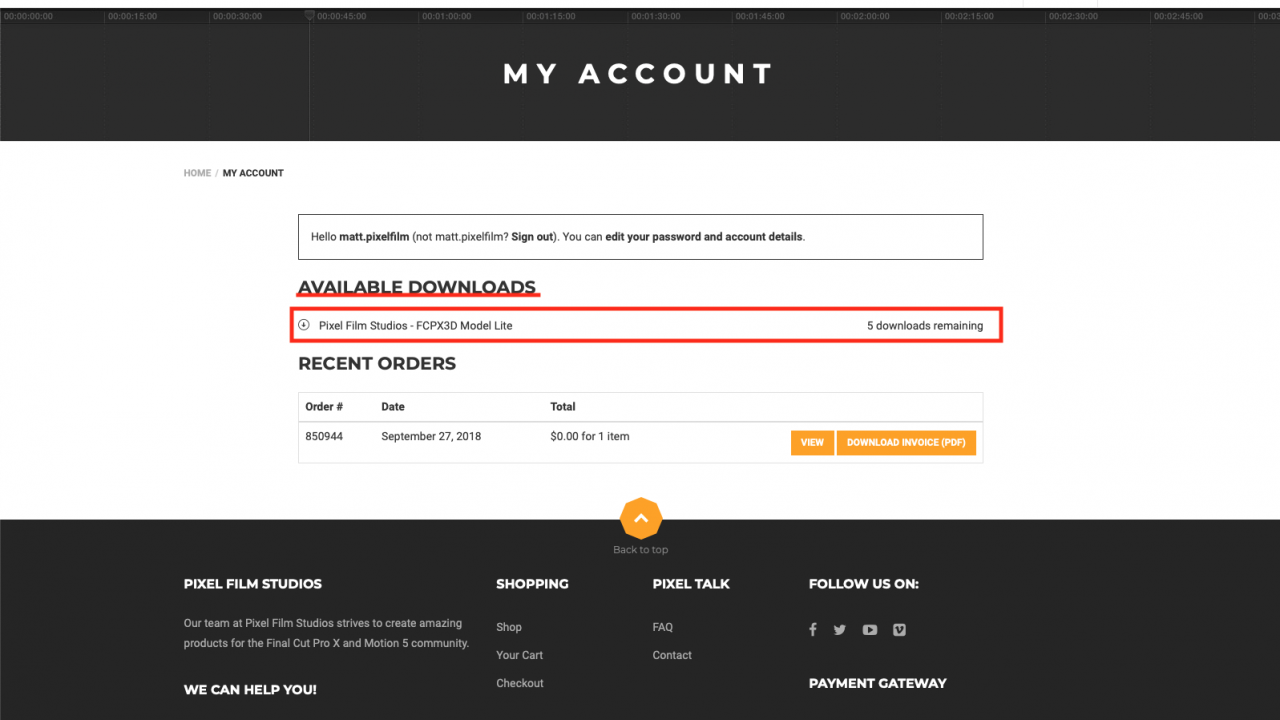Click the MY ACCOUNT page title
Screen dimensions: 1280x720
click(639, 74)
